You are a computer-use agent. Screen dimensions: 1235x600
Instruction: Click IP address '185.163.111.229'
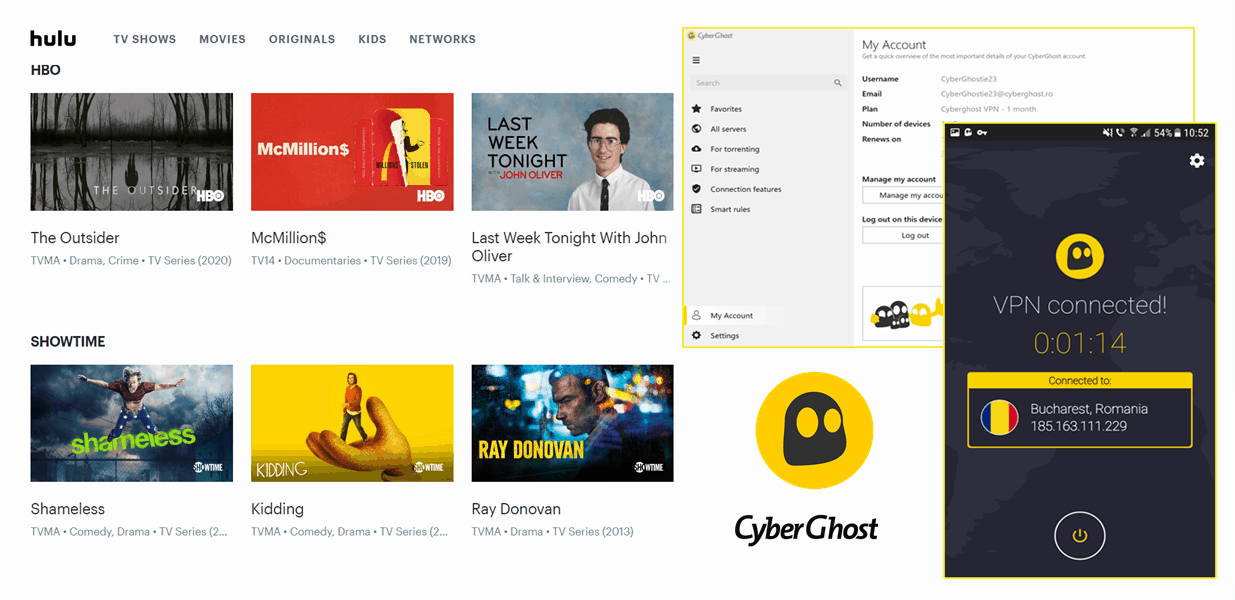coord(1080,426)
